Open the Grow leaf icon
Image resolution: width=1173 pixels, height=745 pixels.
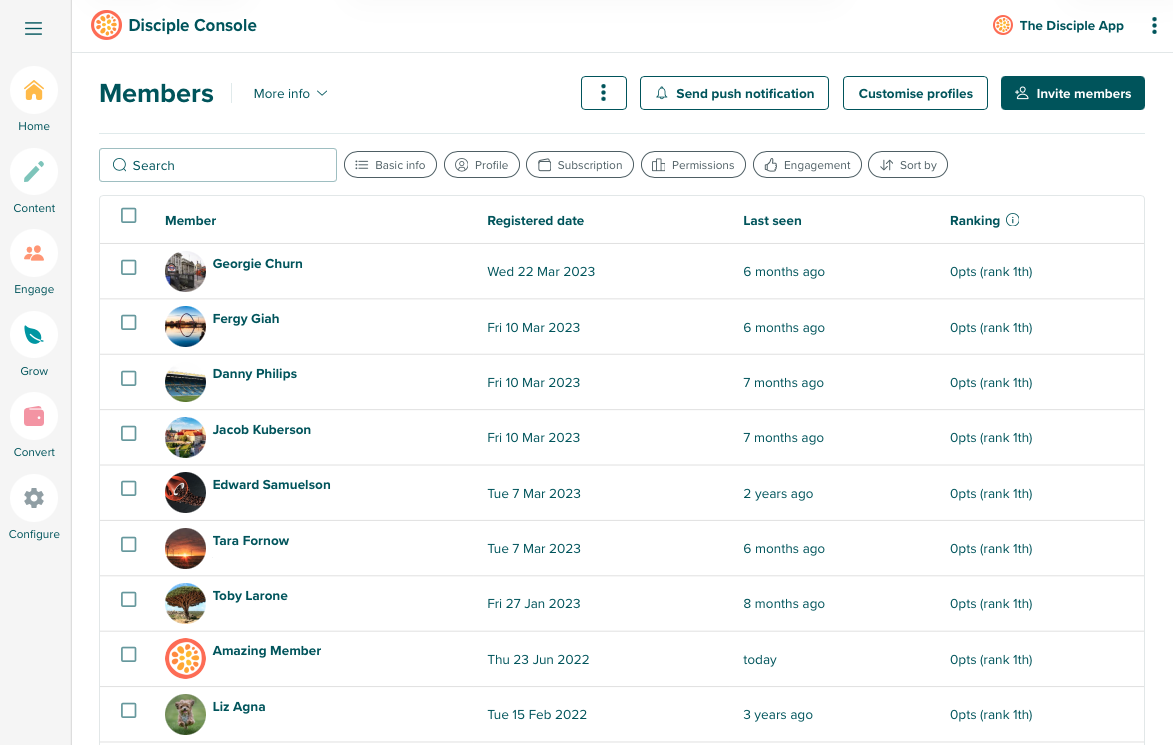[34, 335]
